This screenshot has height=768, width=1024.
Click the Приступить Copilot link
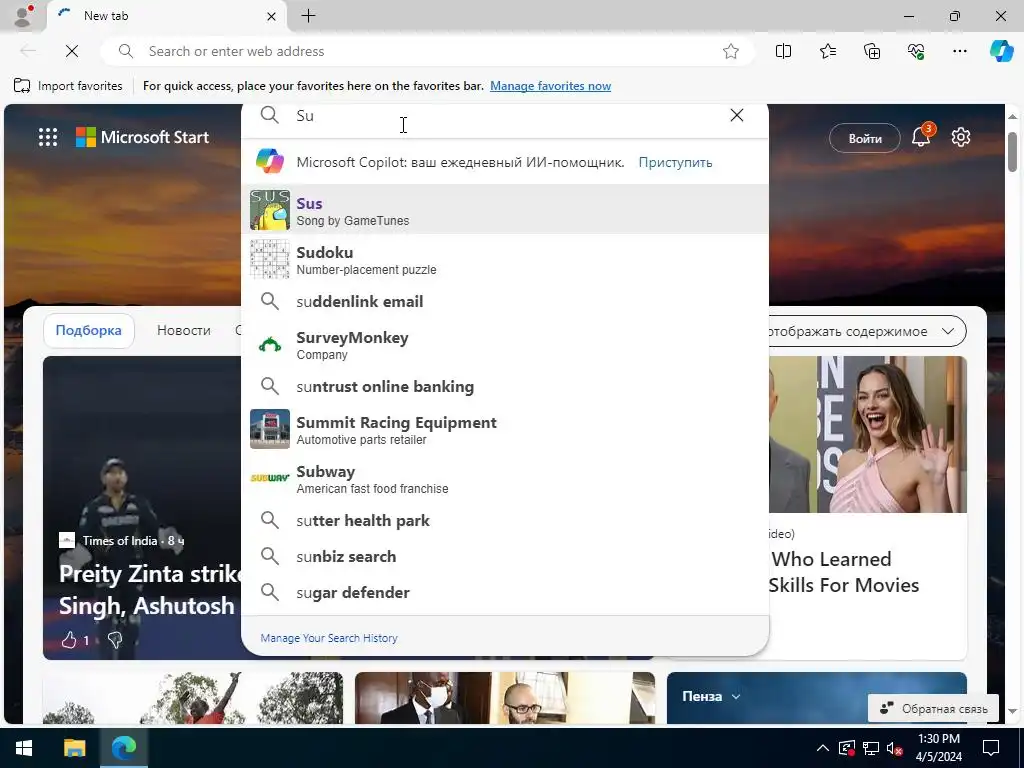pyautogui.click(x=675, y=162)
